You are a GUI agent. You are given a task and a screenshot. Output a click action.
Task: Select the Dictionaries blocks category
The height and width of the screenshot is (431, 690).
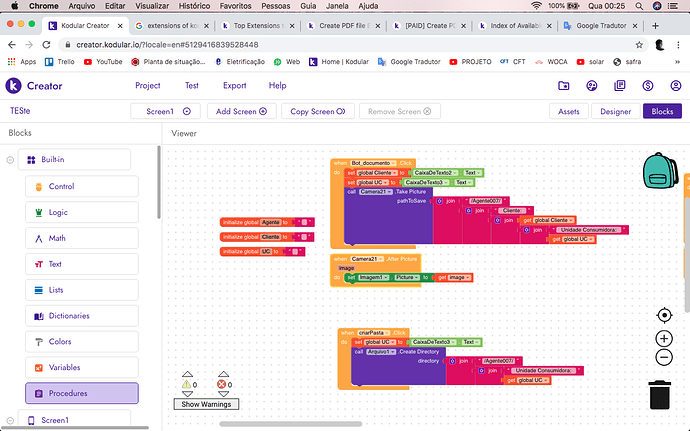click(82, 316)
